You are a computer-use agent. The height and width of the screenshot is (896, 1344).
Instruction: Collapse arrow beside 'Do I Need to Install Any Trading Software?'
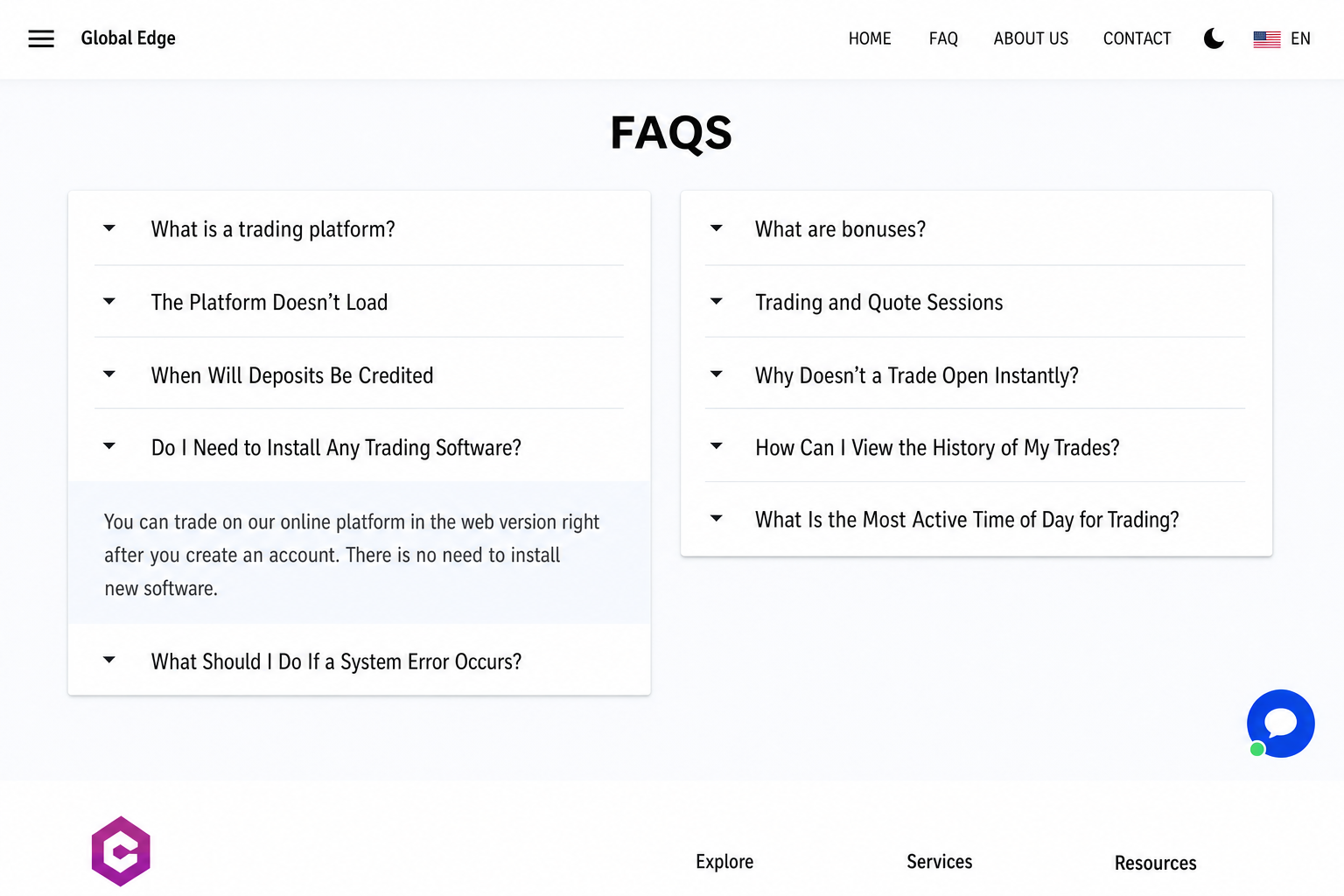(109, 446)
